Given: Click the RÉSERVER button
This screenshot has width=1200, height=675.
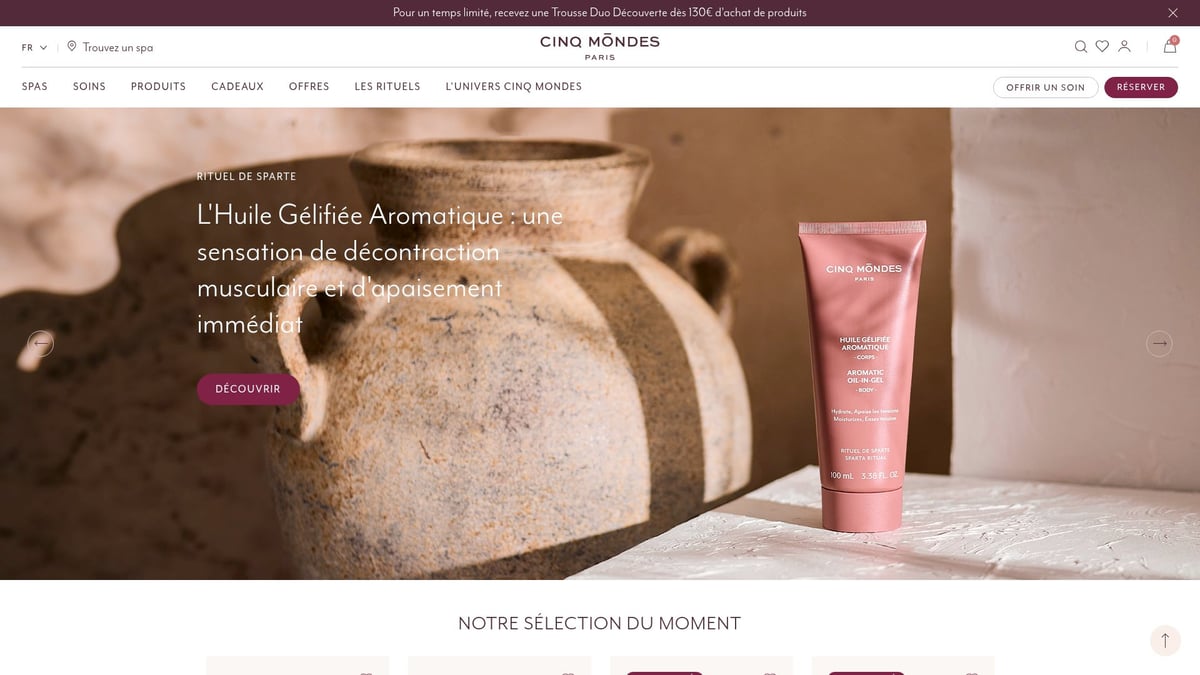Looking at the screenshot, I should [1141, 87].
